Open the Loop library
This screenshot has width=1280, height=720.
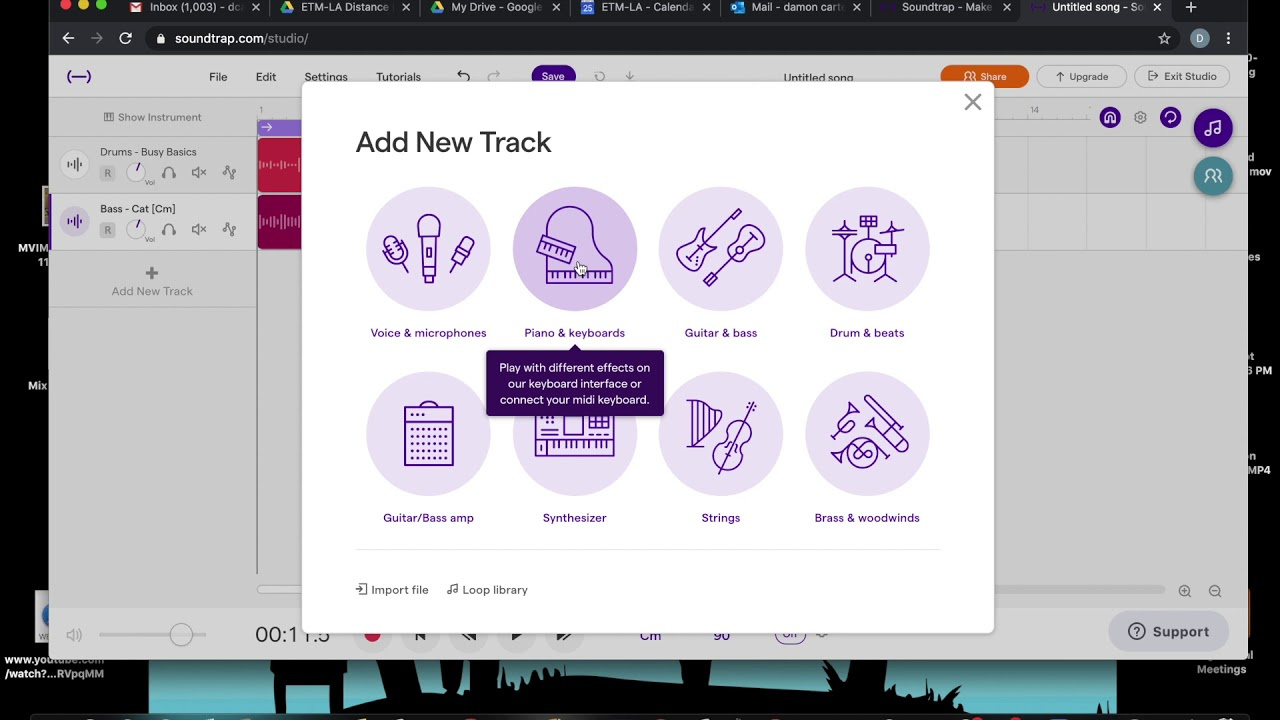[487, 589]
